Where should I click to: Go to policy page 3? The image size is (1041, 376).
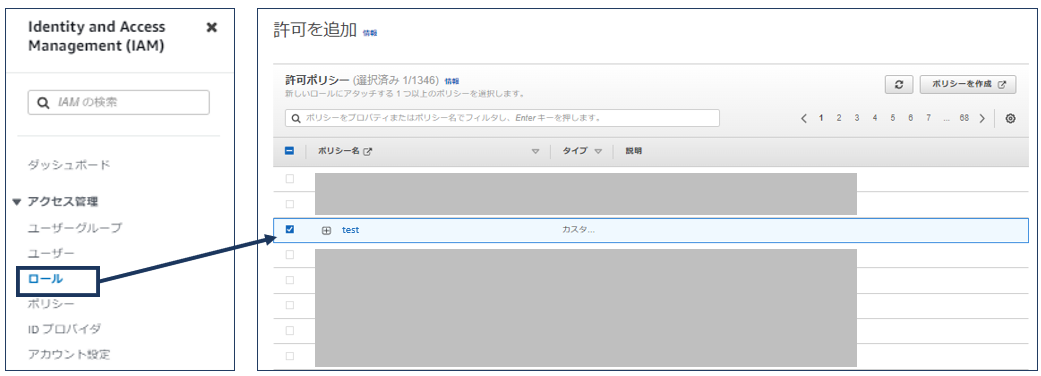click(857, 118)
